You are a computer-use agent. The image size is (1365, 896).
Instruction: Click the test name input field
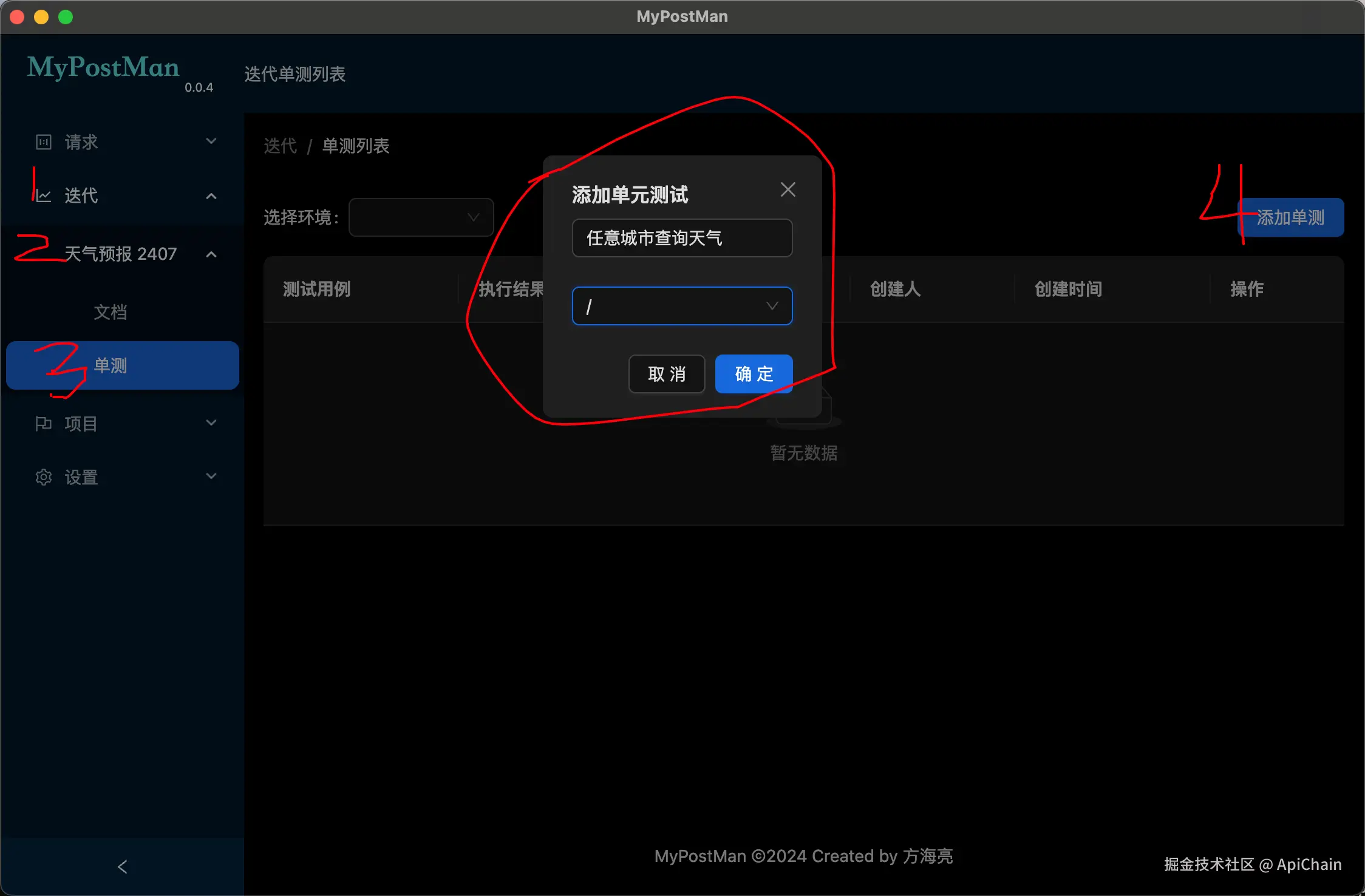(682, 238)
